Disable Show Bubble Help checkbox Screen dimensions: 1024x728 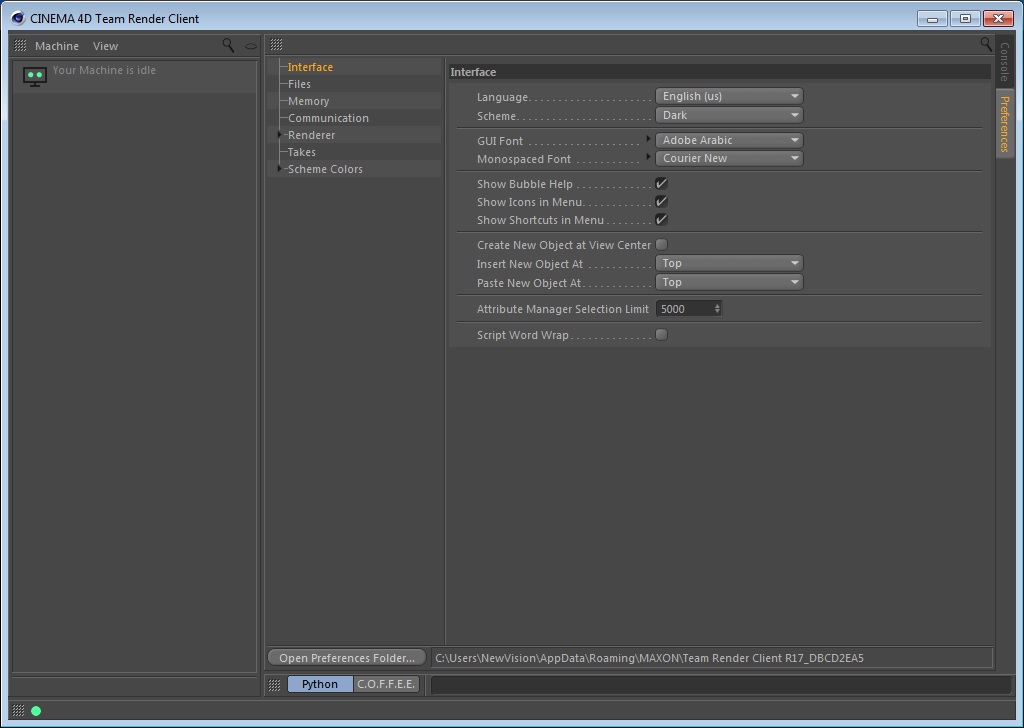click(662, 183)
